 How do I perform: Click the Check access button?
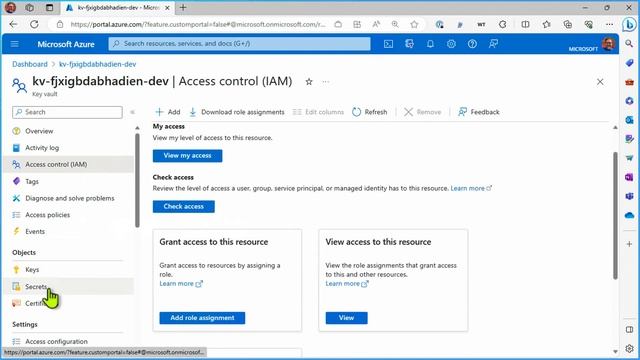(x=184, y=206)
